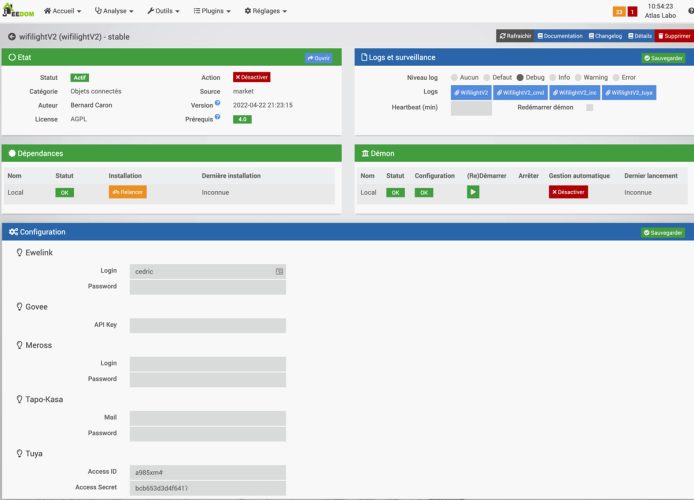Image resolution: width=694 pixels, height=500 pixels.
Task: Click the icon in Dépendances header
Action: pos(12,154)
